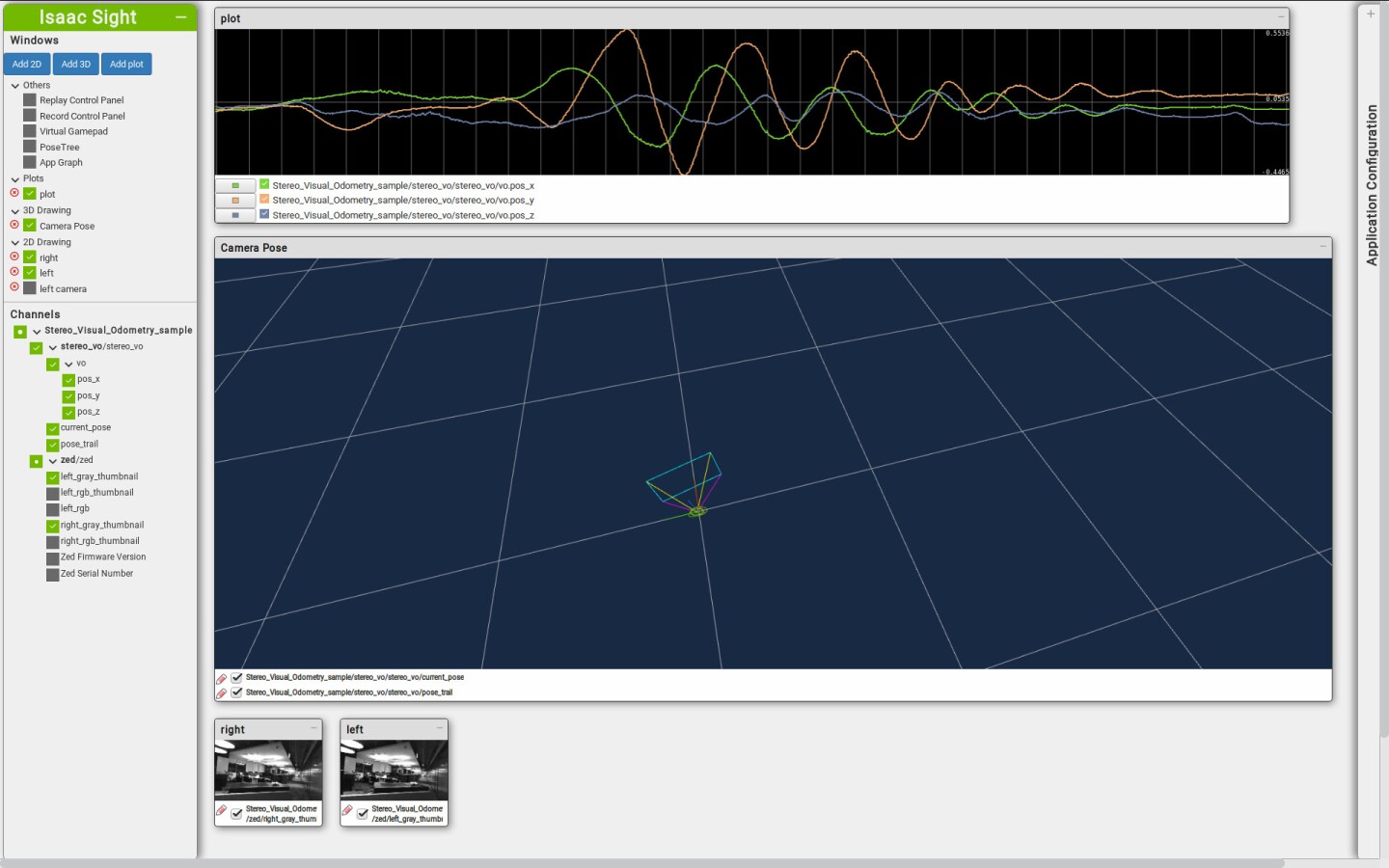1389x868 pixels.
Task: Click the Add 3D button
Action: pos(75,65)
